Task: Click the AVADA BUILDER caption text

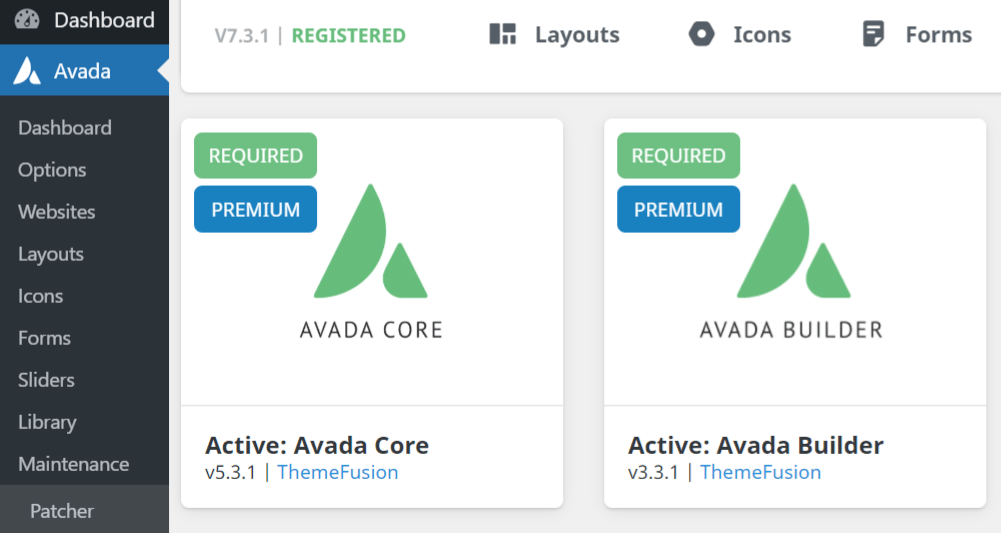Action: tap(792, 330)
